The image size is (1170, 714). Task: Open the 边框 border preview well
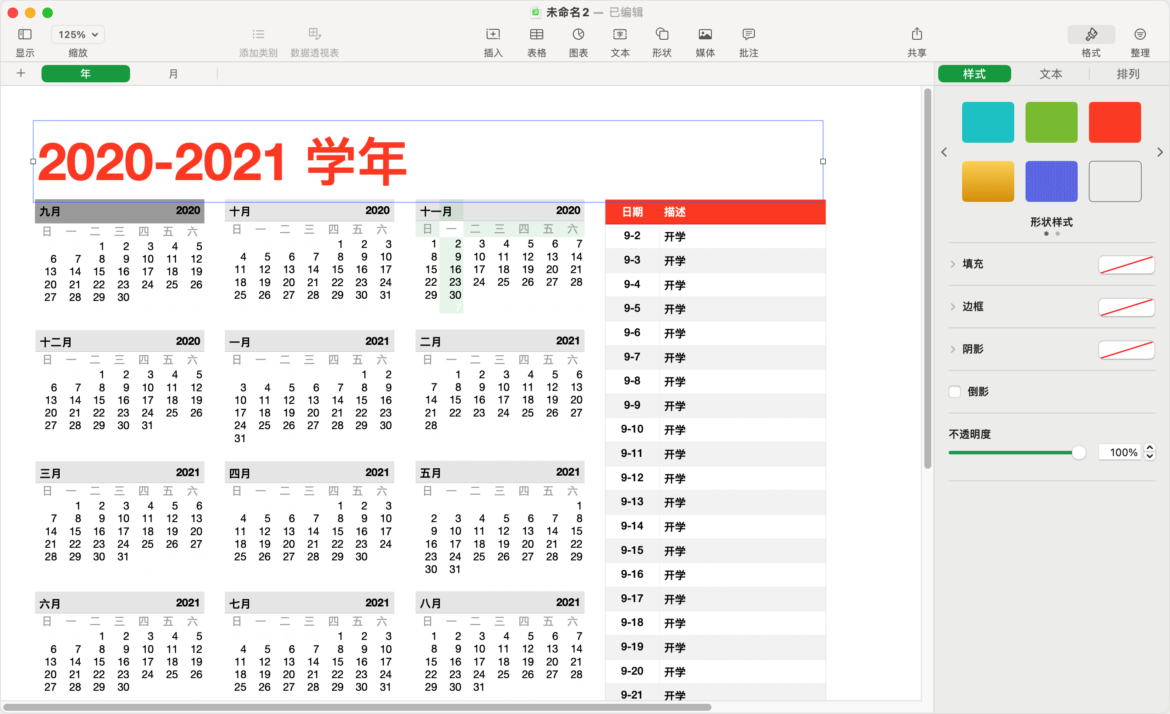coord(1127,307)
